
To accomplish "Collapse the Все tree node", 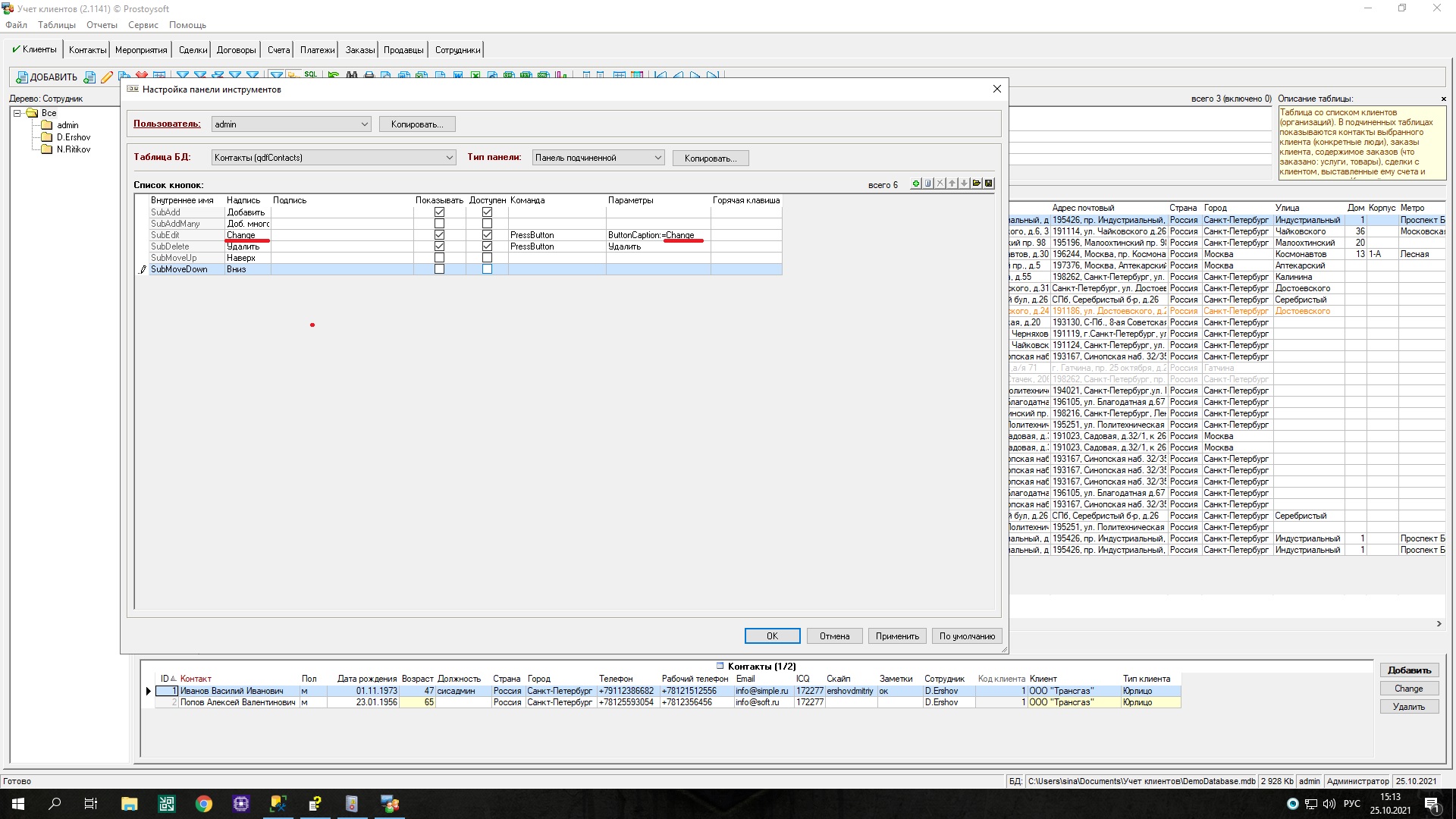I will 17,113.
